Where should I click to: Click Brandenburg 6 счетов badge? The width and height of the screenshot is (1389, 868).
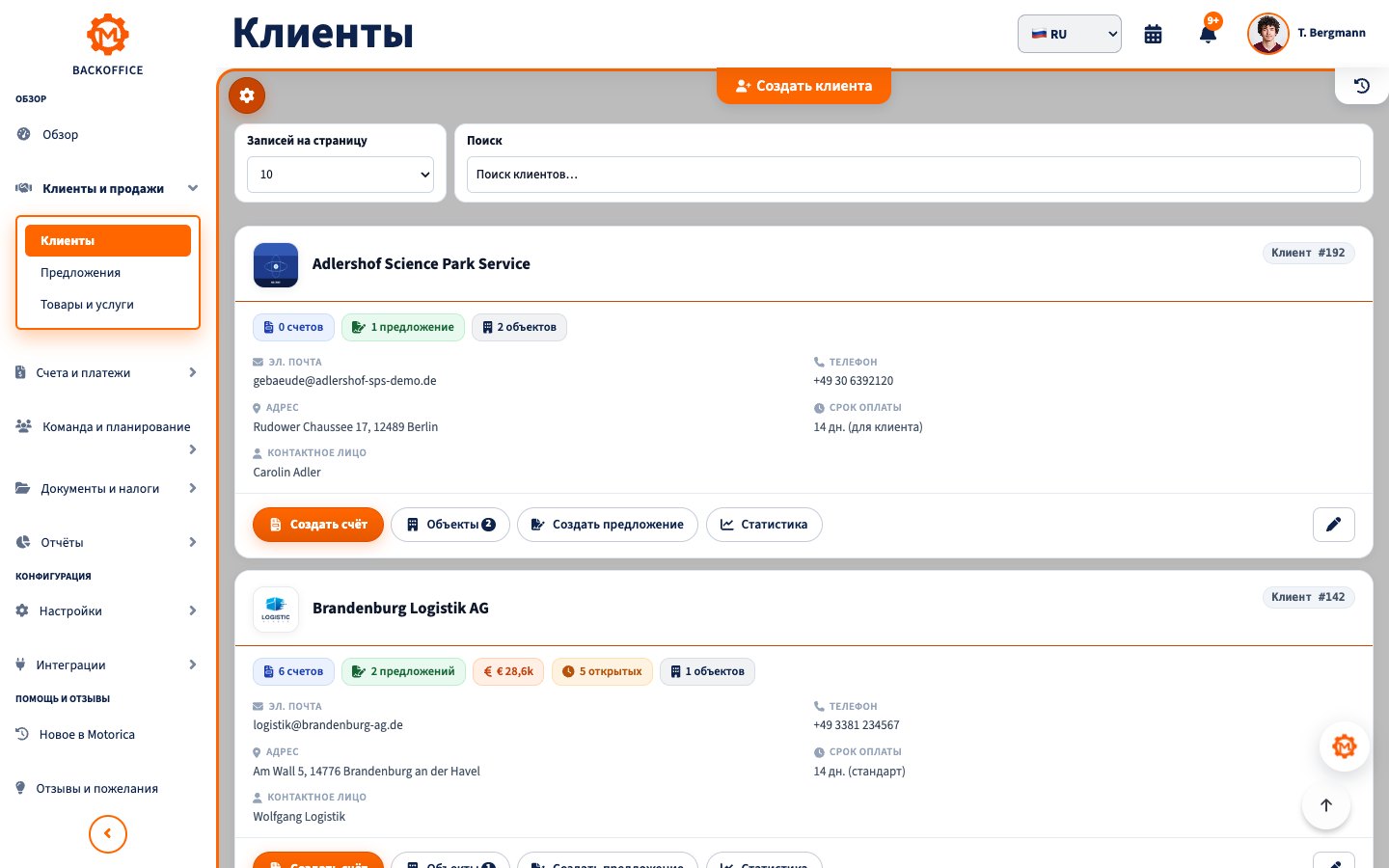[x=293, y=671]
